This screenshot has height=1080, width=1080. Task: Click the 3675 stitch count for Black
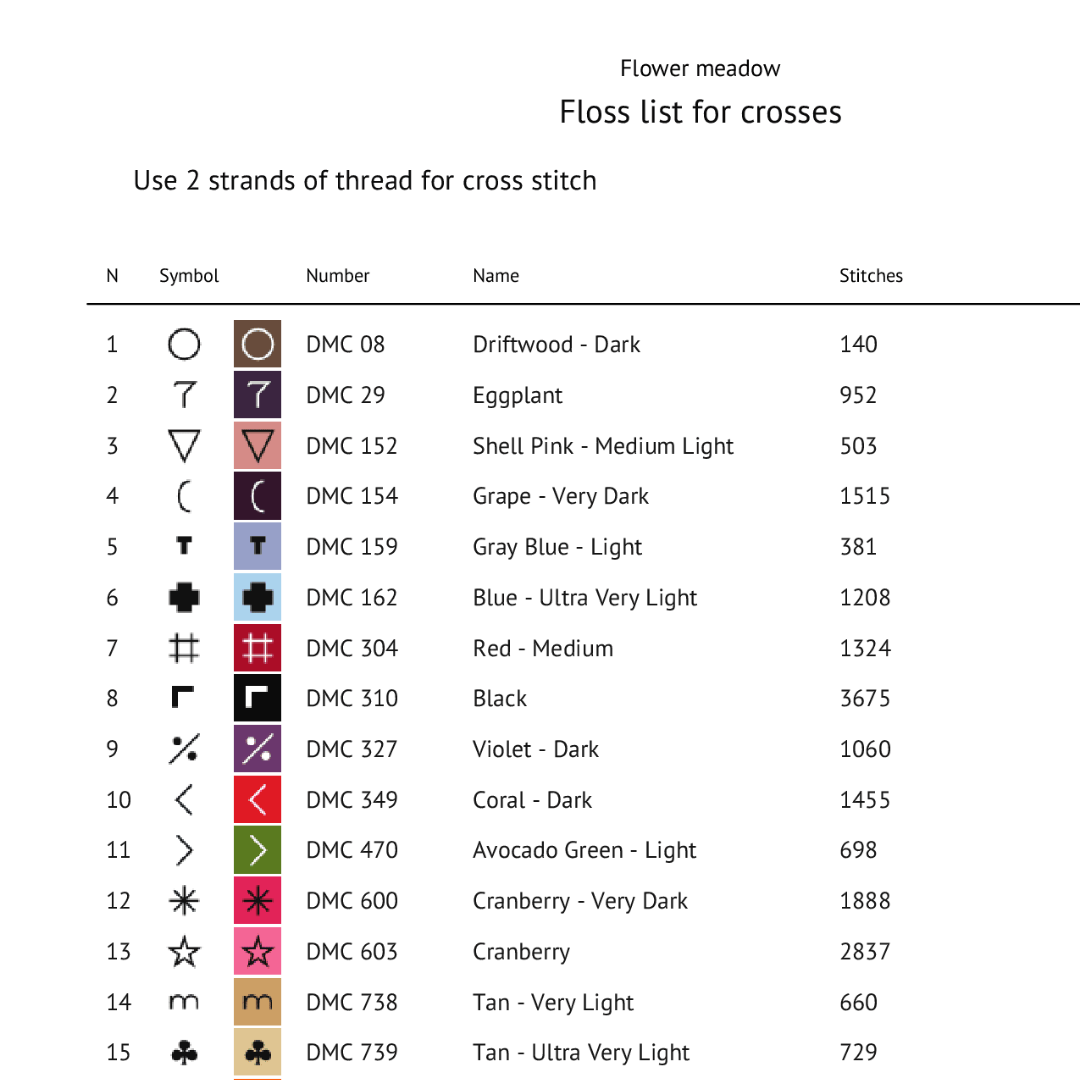click(x=865, y=699)
